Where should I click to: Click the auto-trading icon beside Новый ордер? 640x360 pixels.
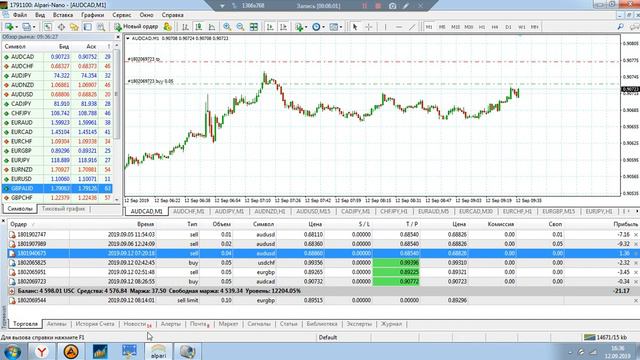(167, 27)
